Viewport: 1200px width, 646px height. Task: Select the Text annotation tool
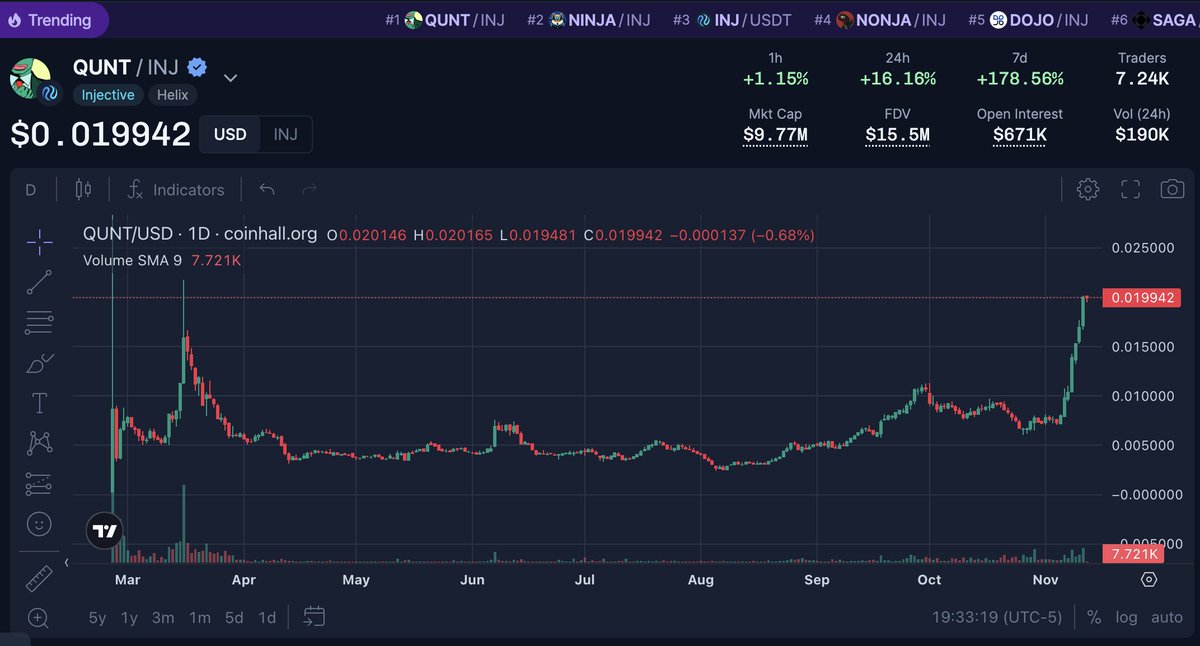pos(39,403)
